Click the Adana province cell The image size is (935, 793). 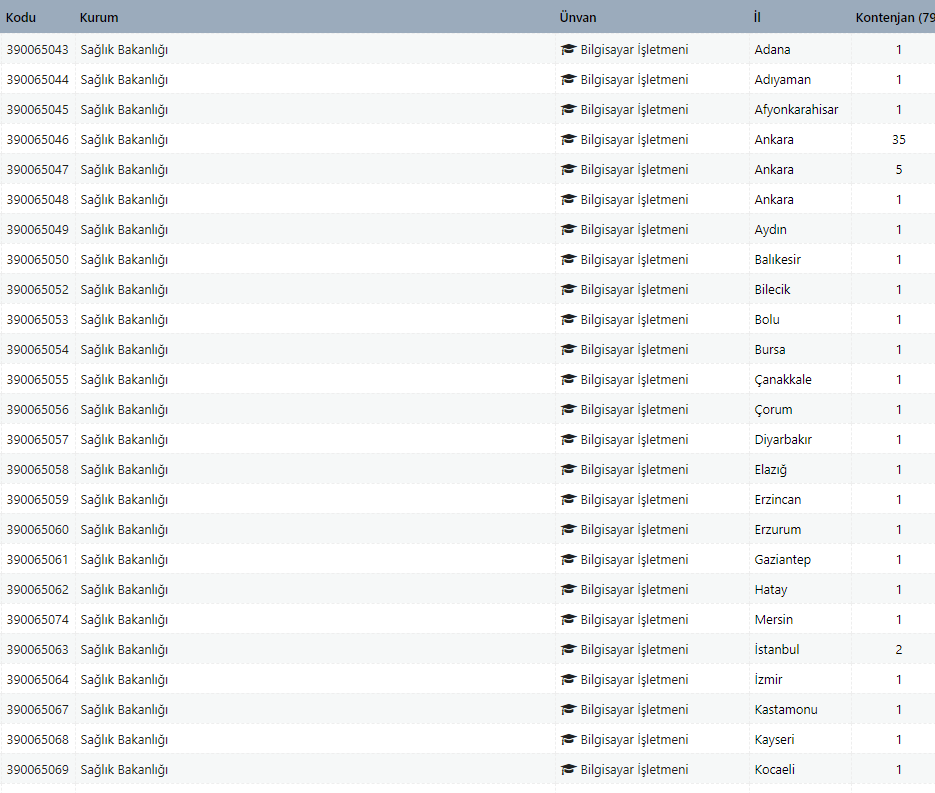click(772, 49)
